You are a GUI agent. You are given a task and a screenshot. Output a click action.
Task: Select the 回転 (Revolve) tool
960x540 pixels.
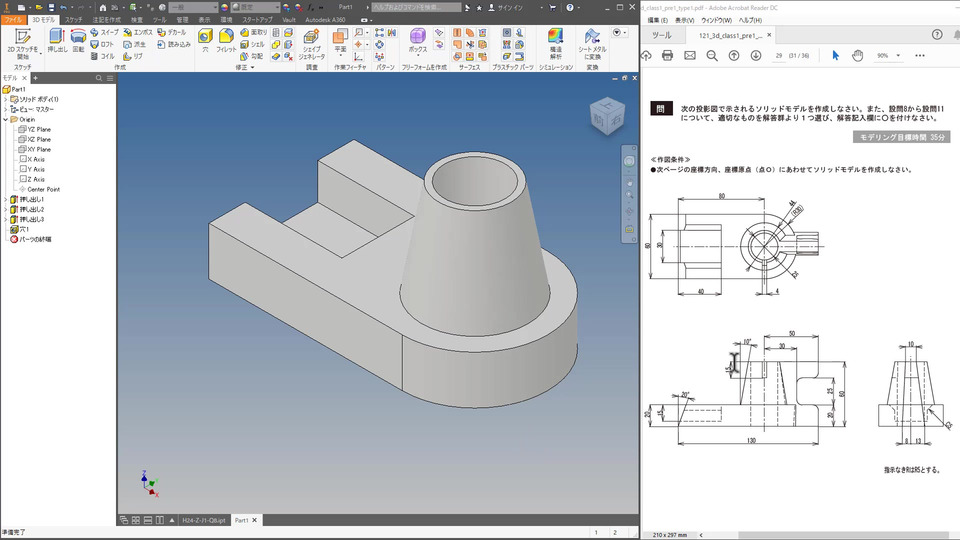[x=78, y=40]
